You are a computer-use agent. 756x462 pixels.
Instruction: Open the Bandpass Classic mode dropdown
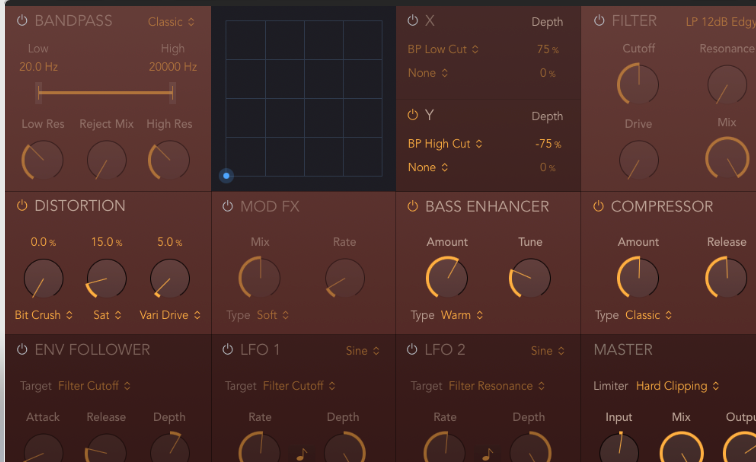point(171,21)
